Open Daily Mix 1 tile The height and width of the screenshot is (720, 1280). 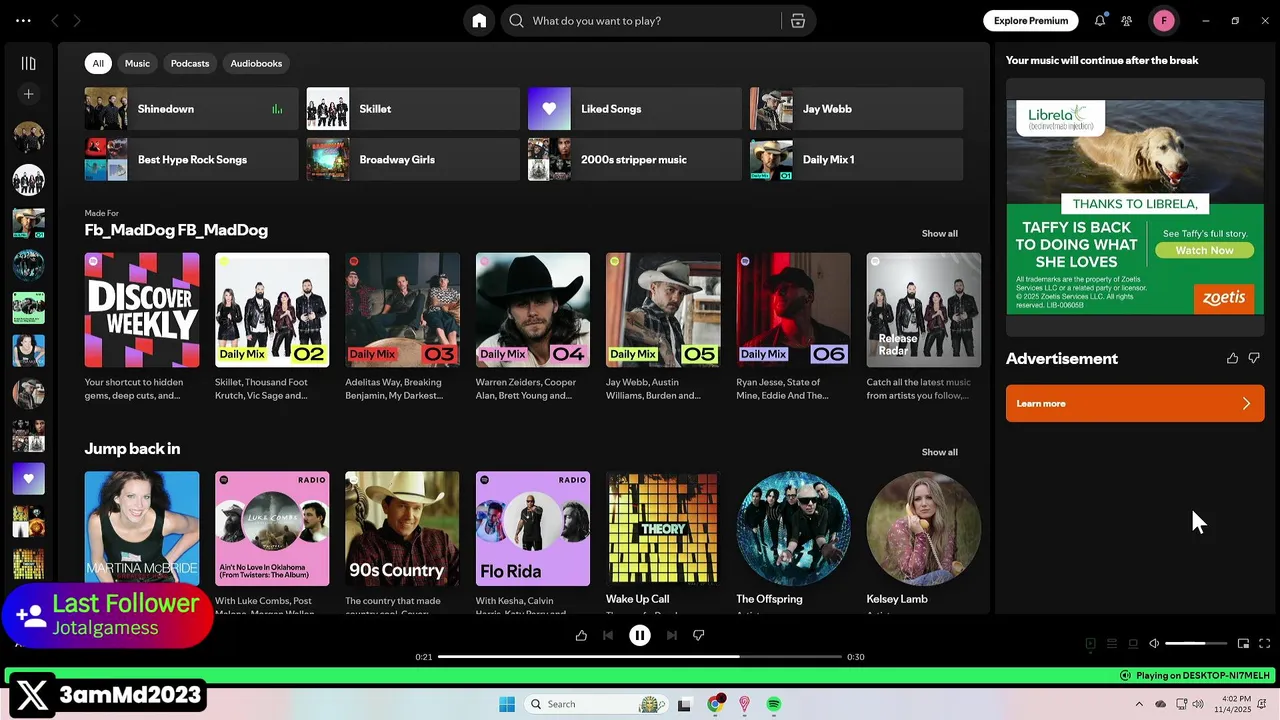tap(857, 159)
